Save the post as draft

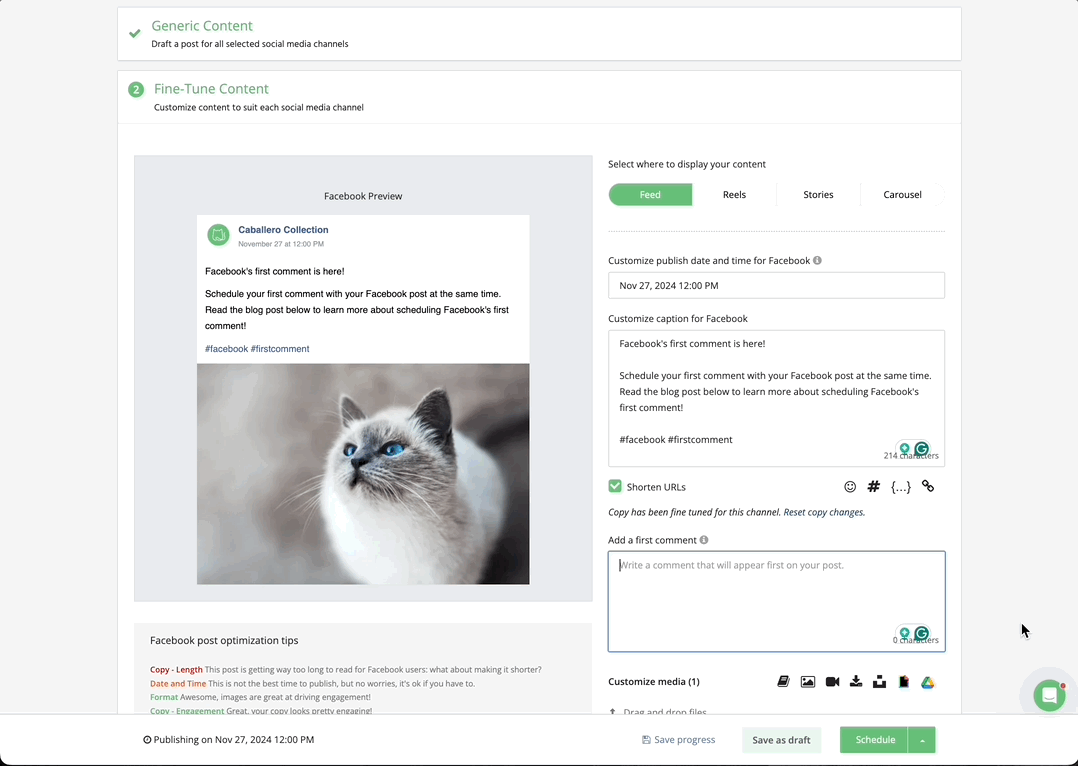coord(781,740)
